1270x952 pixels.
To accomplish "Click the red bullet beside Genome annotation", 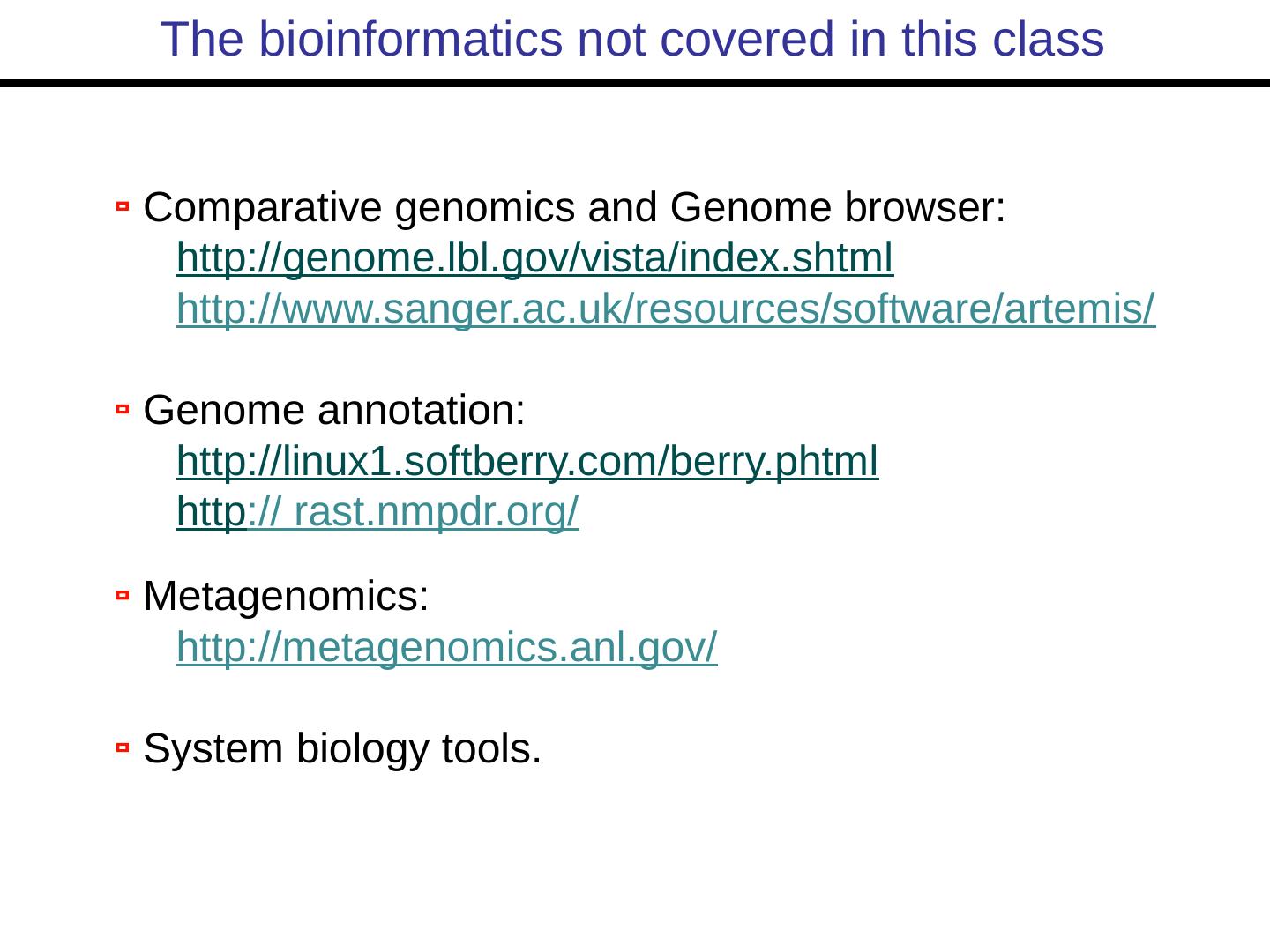I will [123, 409].
